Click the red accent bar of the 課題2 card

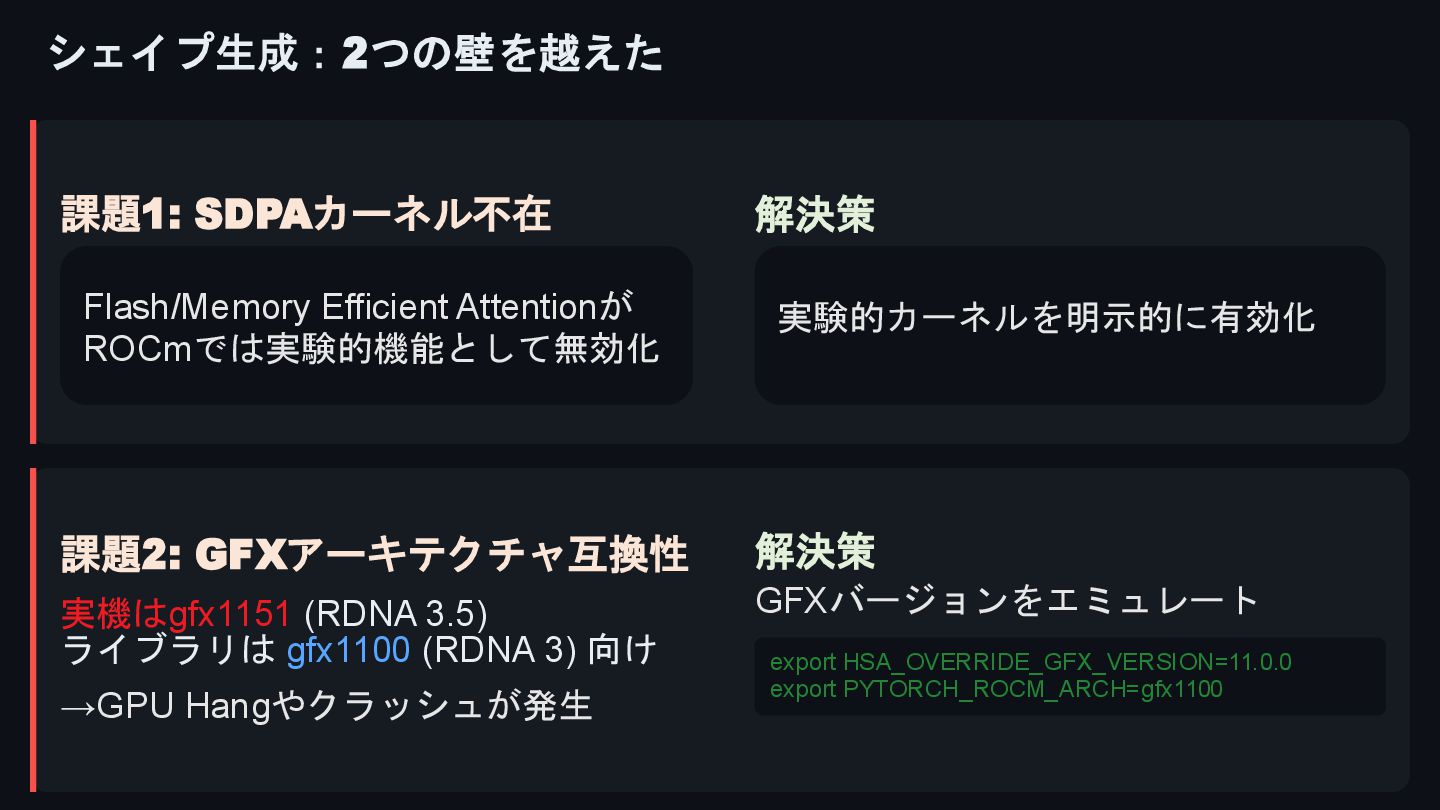[33, 630]
